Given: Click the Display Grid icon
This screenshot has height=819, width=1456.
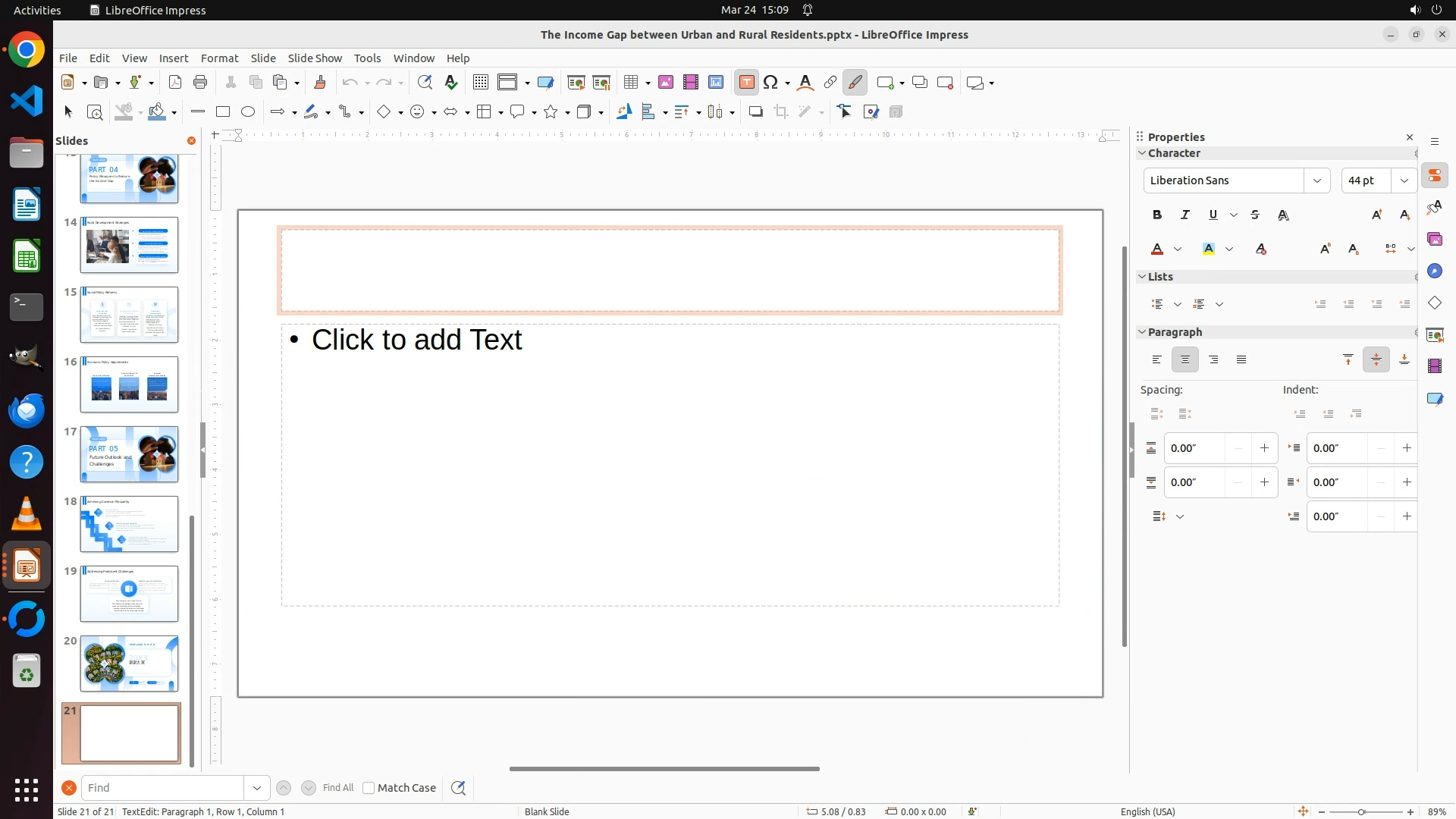Looking at the screenshot, I should tap(481, 83).
